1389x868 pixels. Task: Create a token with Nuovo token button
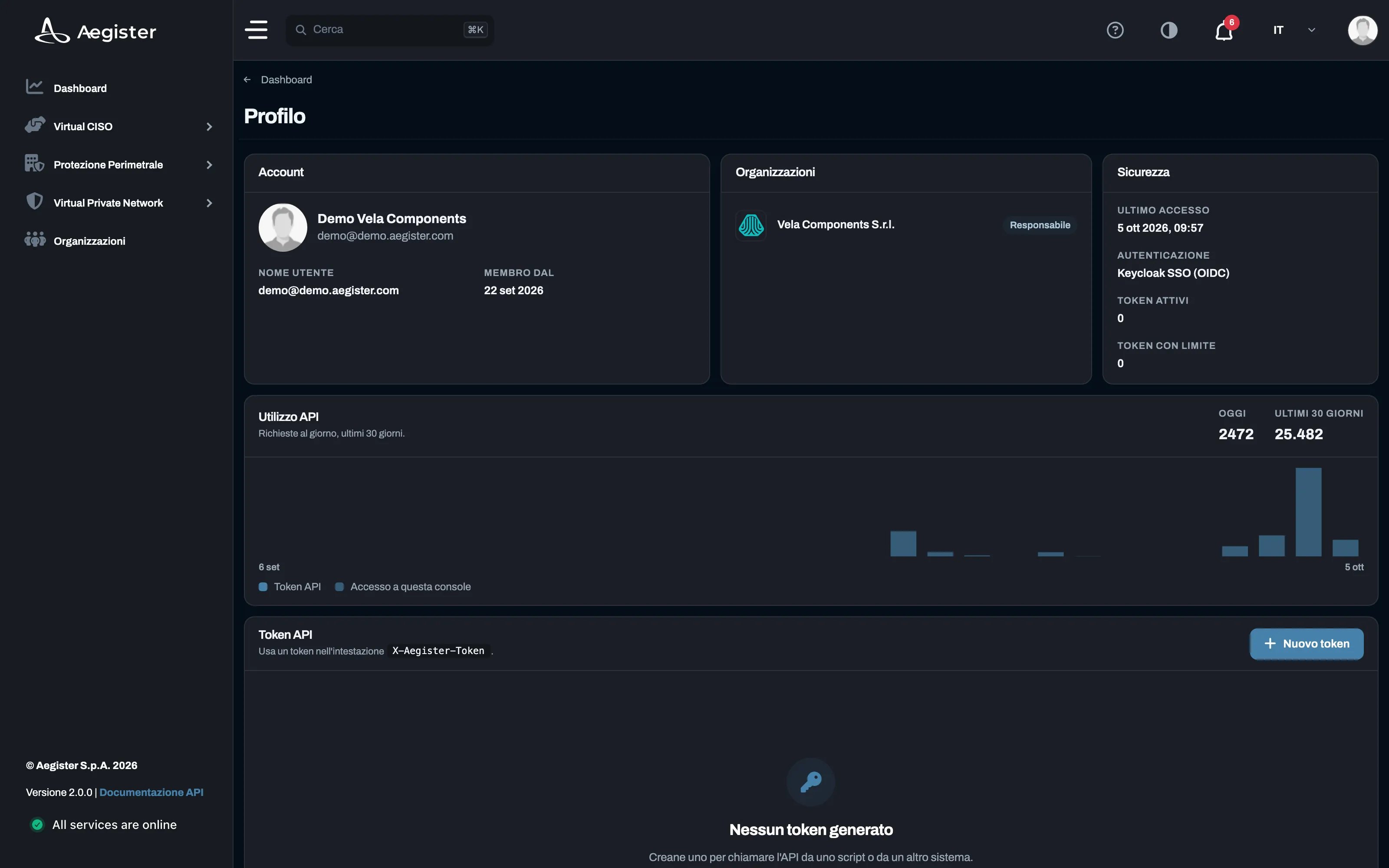pyautogui.click(x=1307, y=644)
